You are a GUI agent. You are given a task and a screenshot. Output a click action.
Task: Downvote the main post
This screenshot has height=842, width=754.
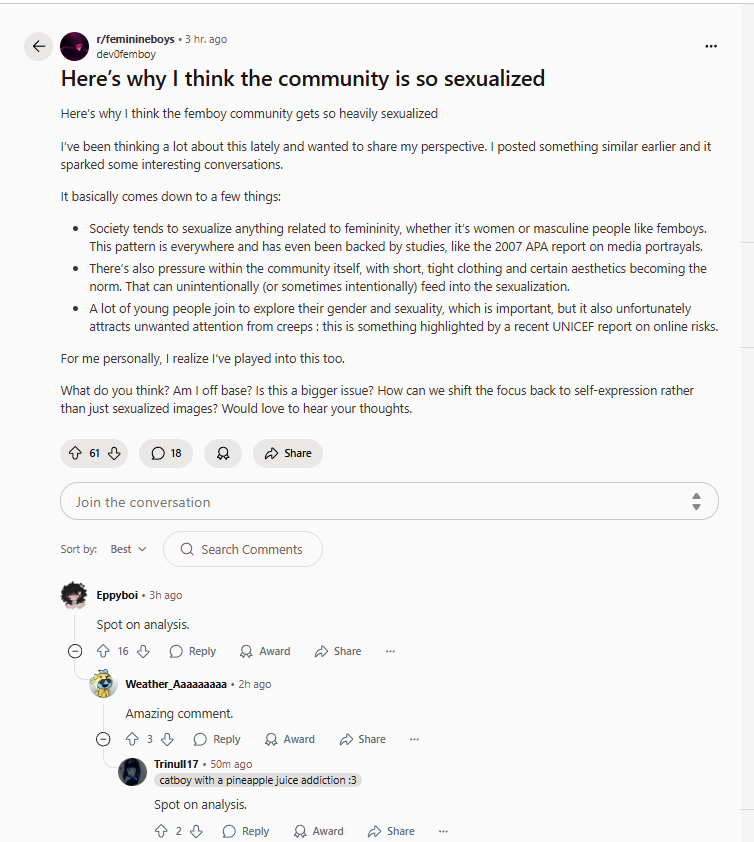point(114,453)
